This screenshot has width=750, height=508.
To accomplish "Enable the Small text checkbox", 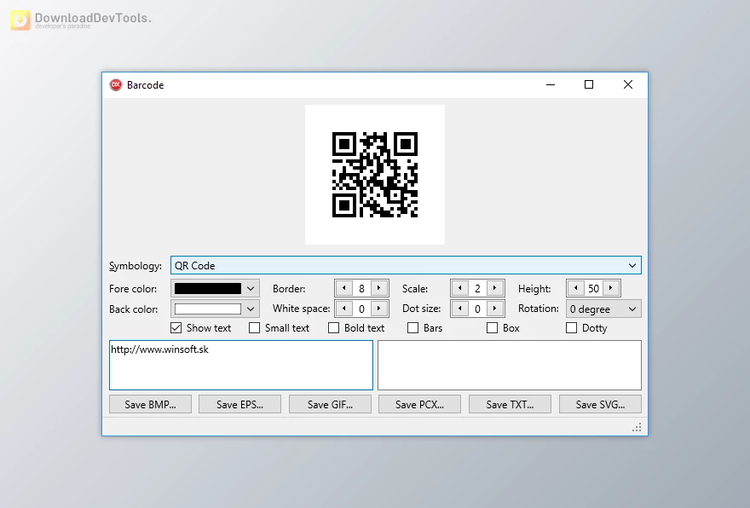I will pos(254,328).
